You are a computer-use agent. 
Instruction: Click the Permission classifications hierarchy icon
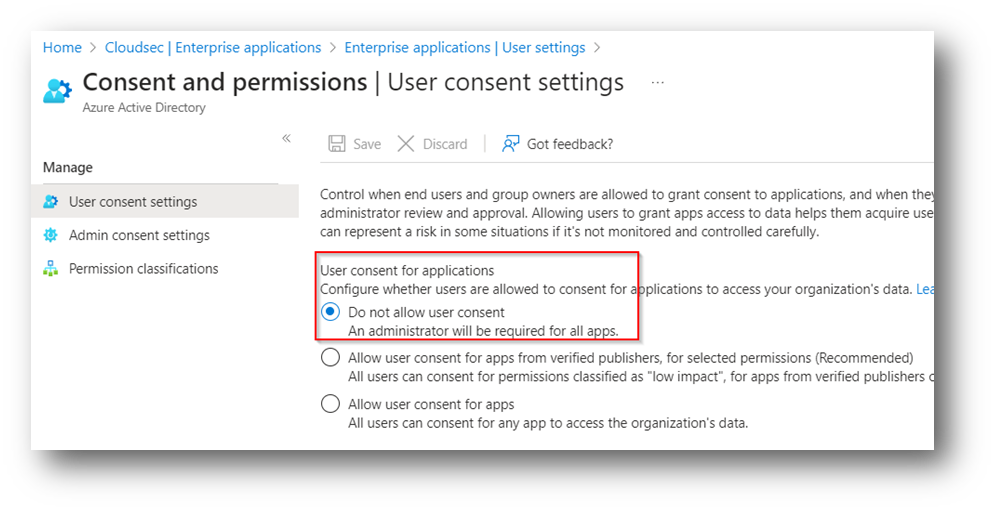(x=50, y=269)
